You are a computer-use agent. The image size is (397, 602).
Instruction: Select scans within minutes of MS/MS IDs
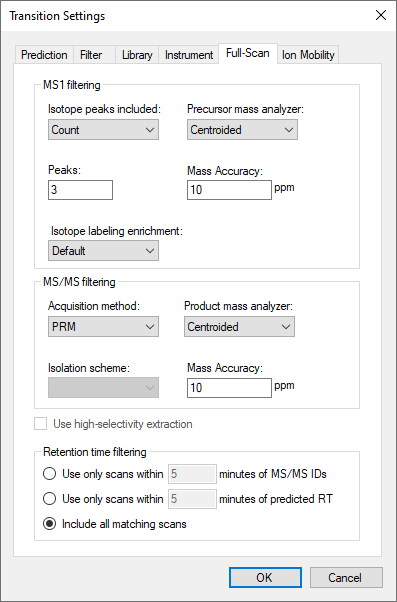[x=50, y=474]
